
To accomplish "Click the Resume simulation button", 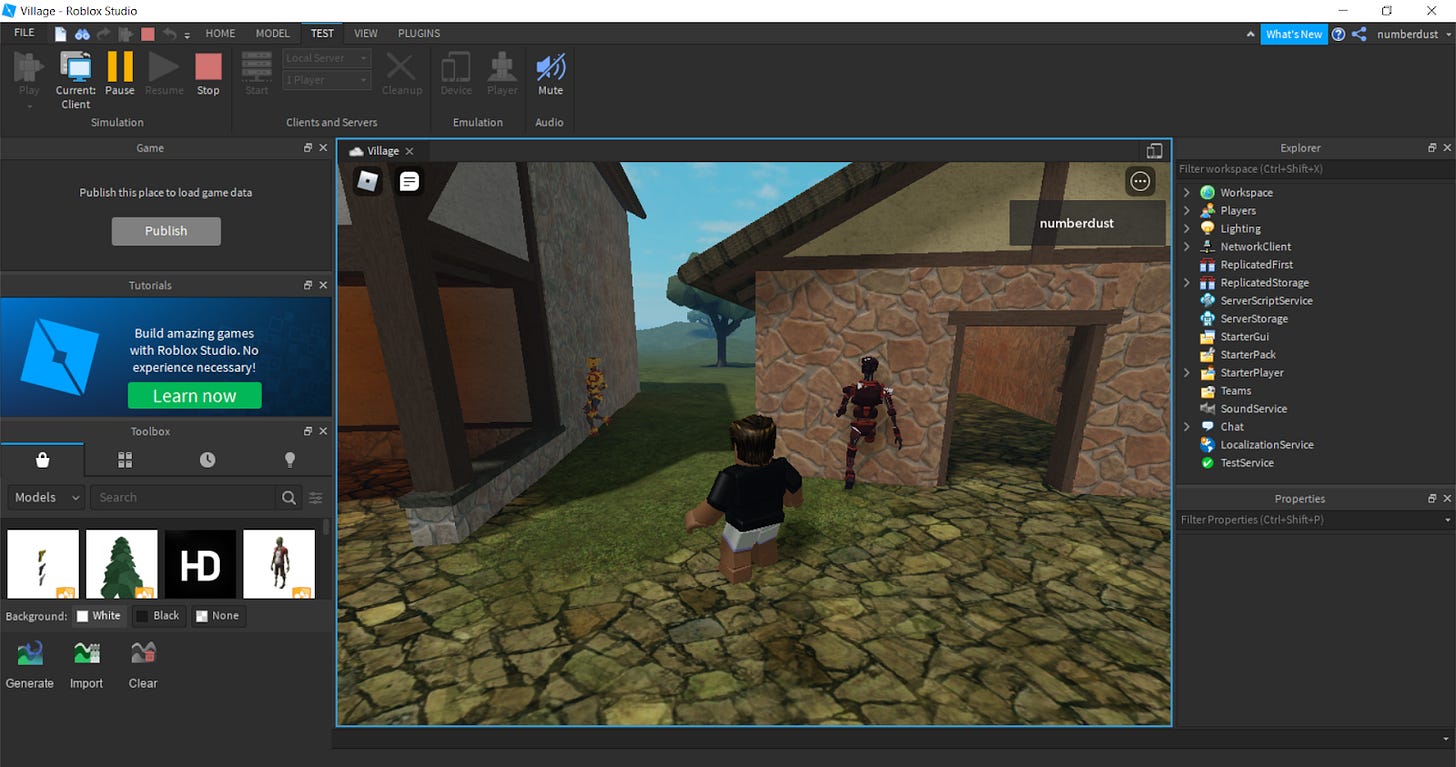I will [x=164, y=74].
